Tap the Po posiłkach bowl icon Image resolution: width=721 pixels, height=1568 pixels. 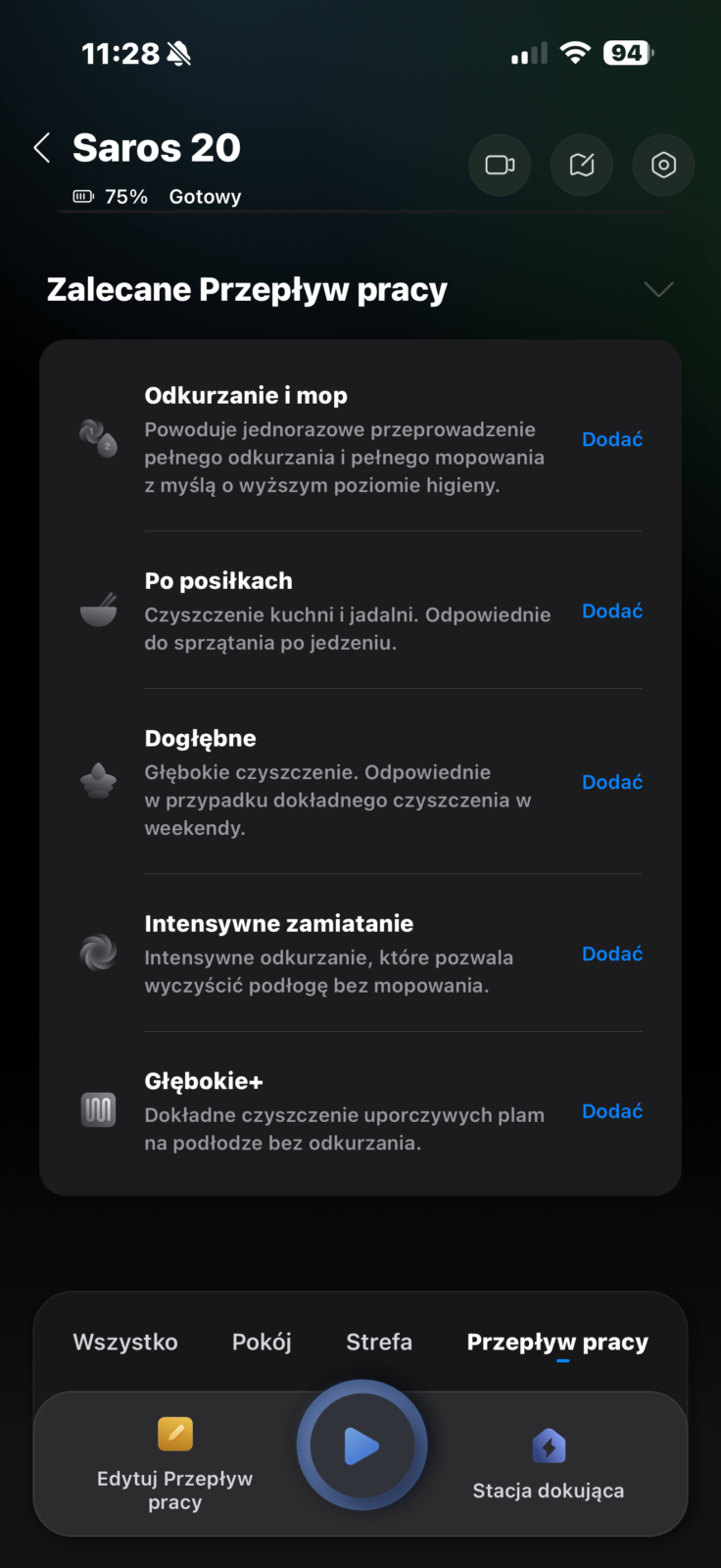coord(98,611)
